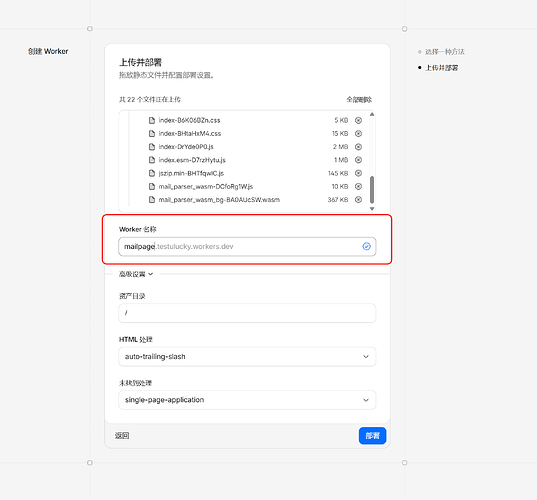Click the 367 KB file size
537x500 pixels.
pos(338,200)
